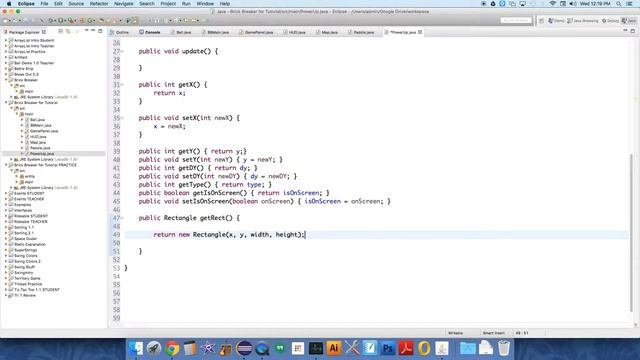Collapse All in Package Explorer toolbar
Viewport: 640px width, 360px height.
[60, 31]
